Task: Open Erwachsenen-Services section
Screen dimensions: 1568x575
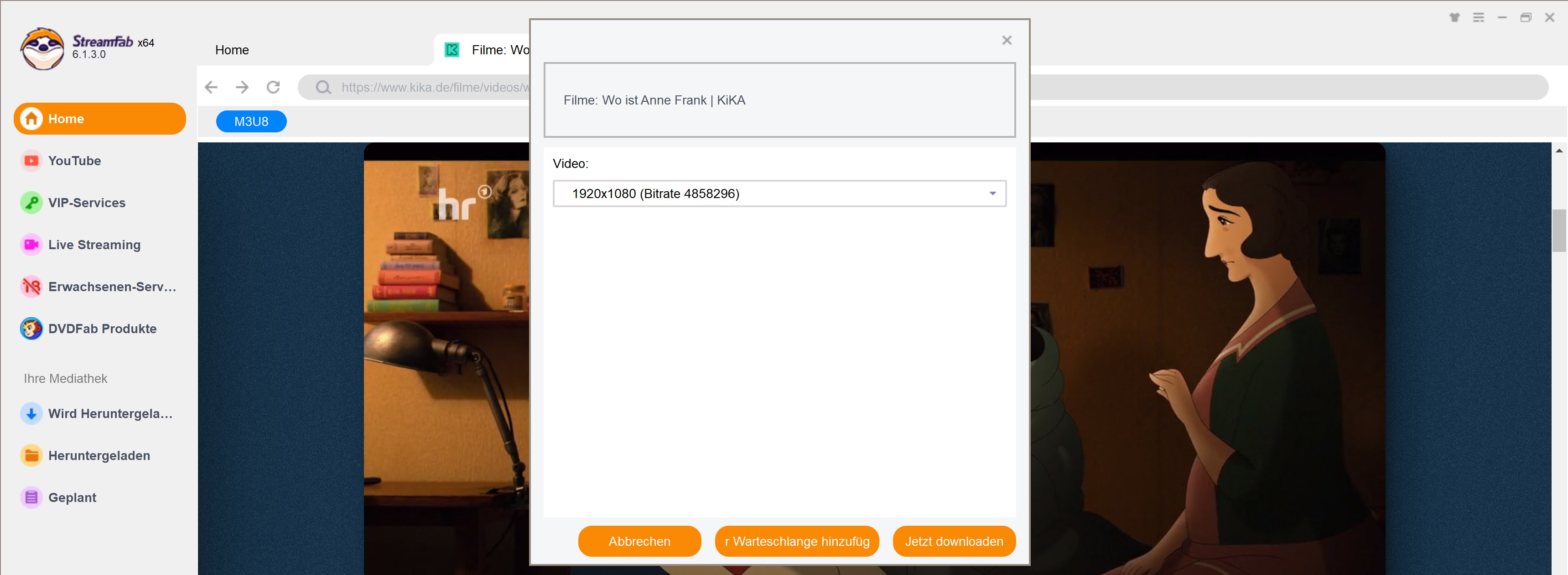Action: point(112,286)
